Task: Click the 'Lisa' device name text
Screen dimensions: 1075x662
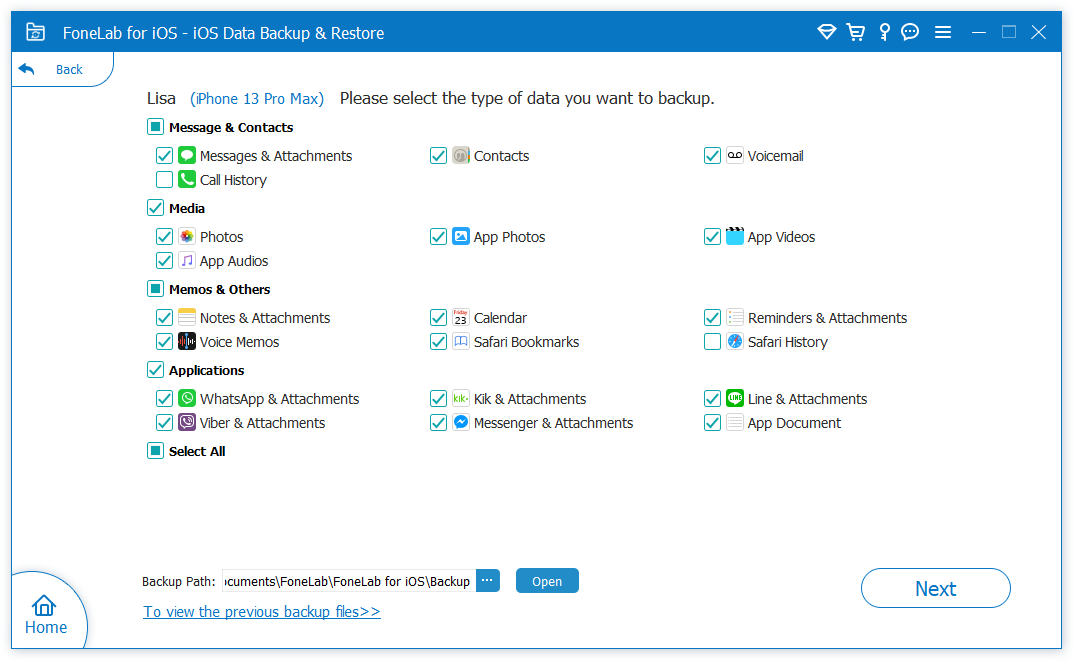Action: tap(161, 99)
